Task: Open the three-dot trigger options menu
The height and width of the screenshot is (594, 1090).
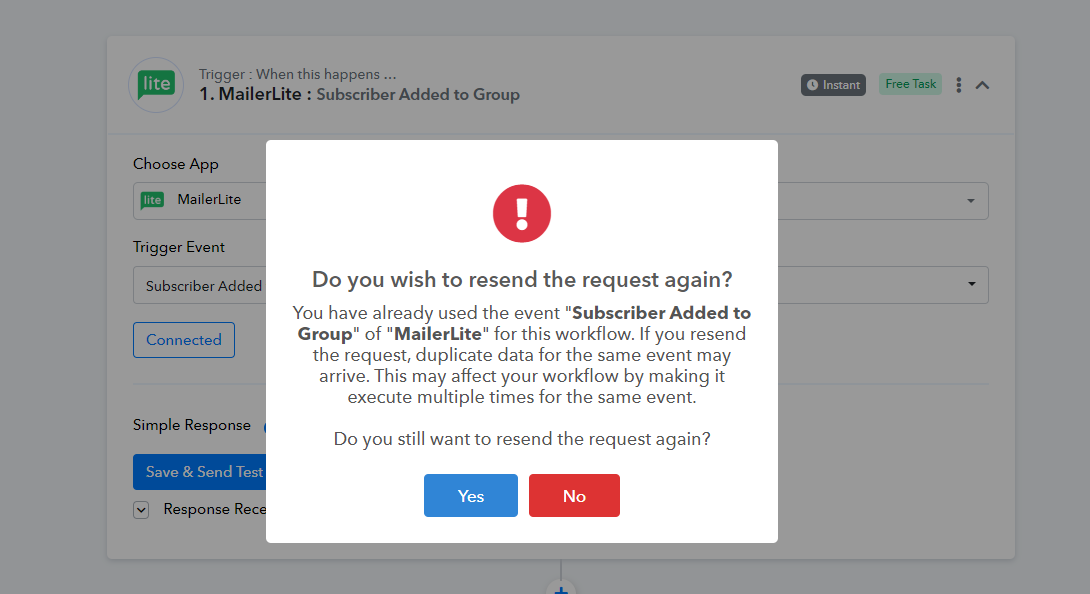Action: 959,85
